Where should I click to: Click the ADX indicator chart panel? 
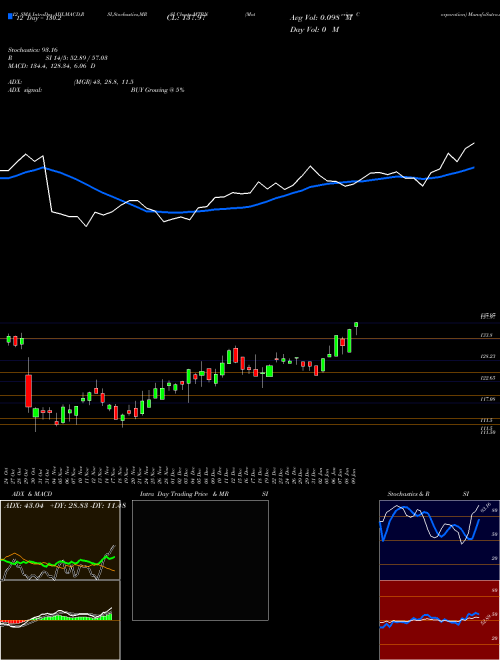coord(60,540)
